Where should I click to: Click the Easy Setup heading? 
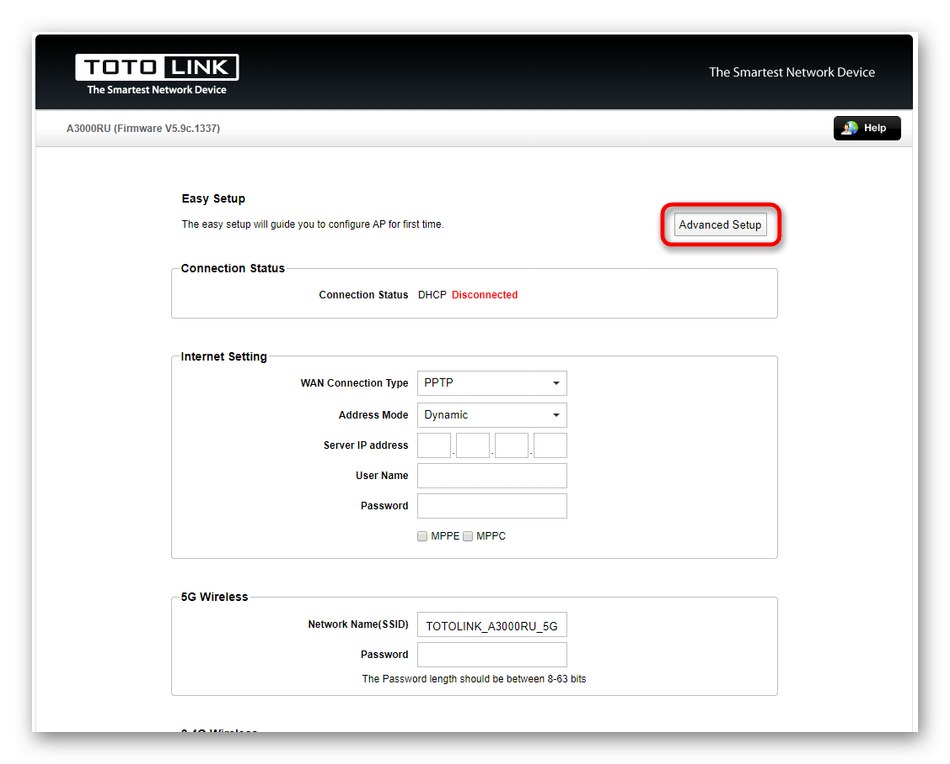[213, 199]
